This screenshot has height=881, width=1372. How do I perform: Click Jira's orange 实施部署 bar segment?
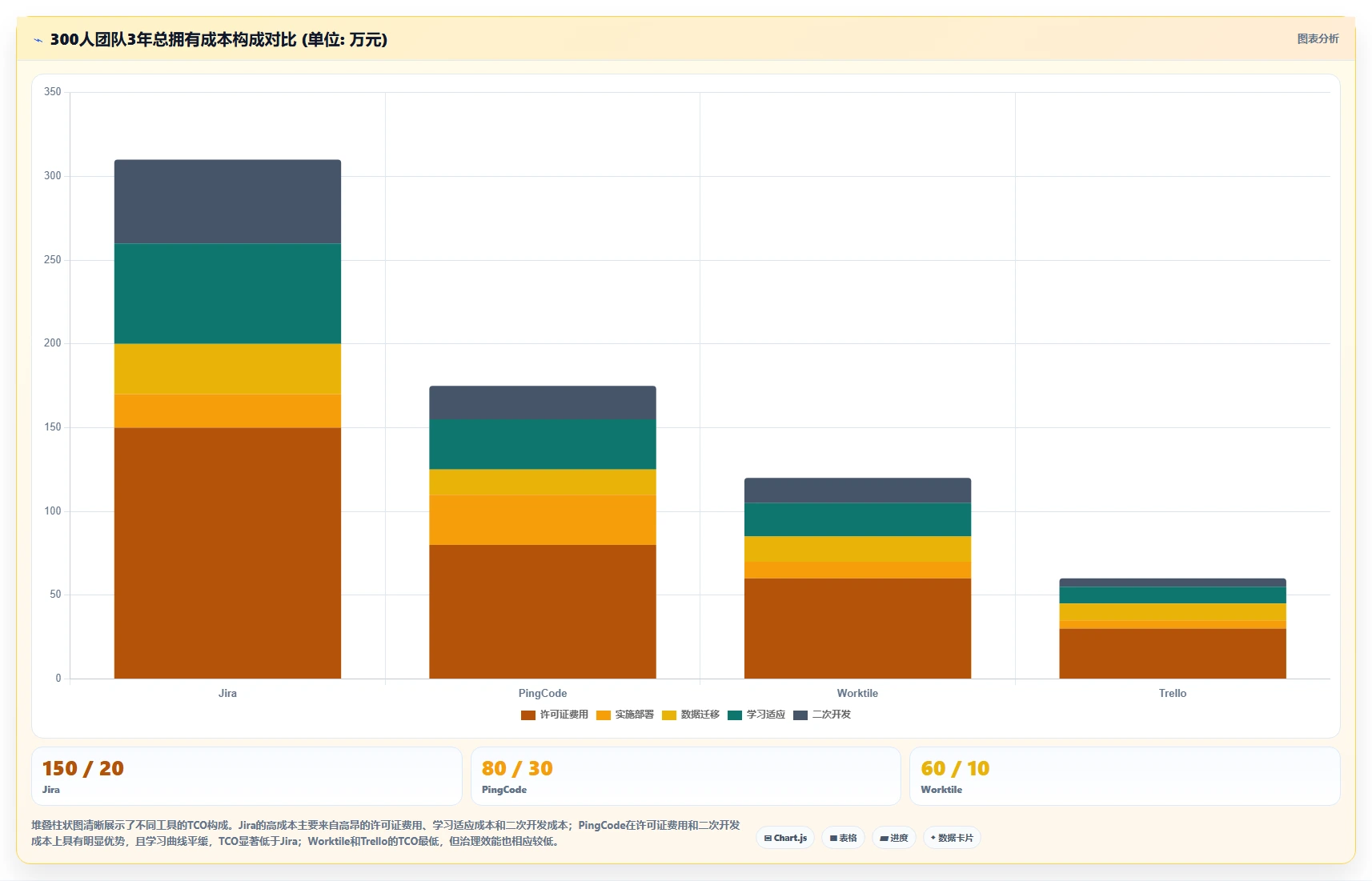point(227,410)
